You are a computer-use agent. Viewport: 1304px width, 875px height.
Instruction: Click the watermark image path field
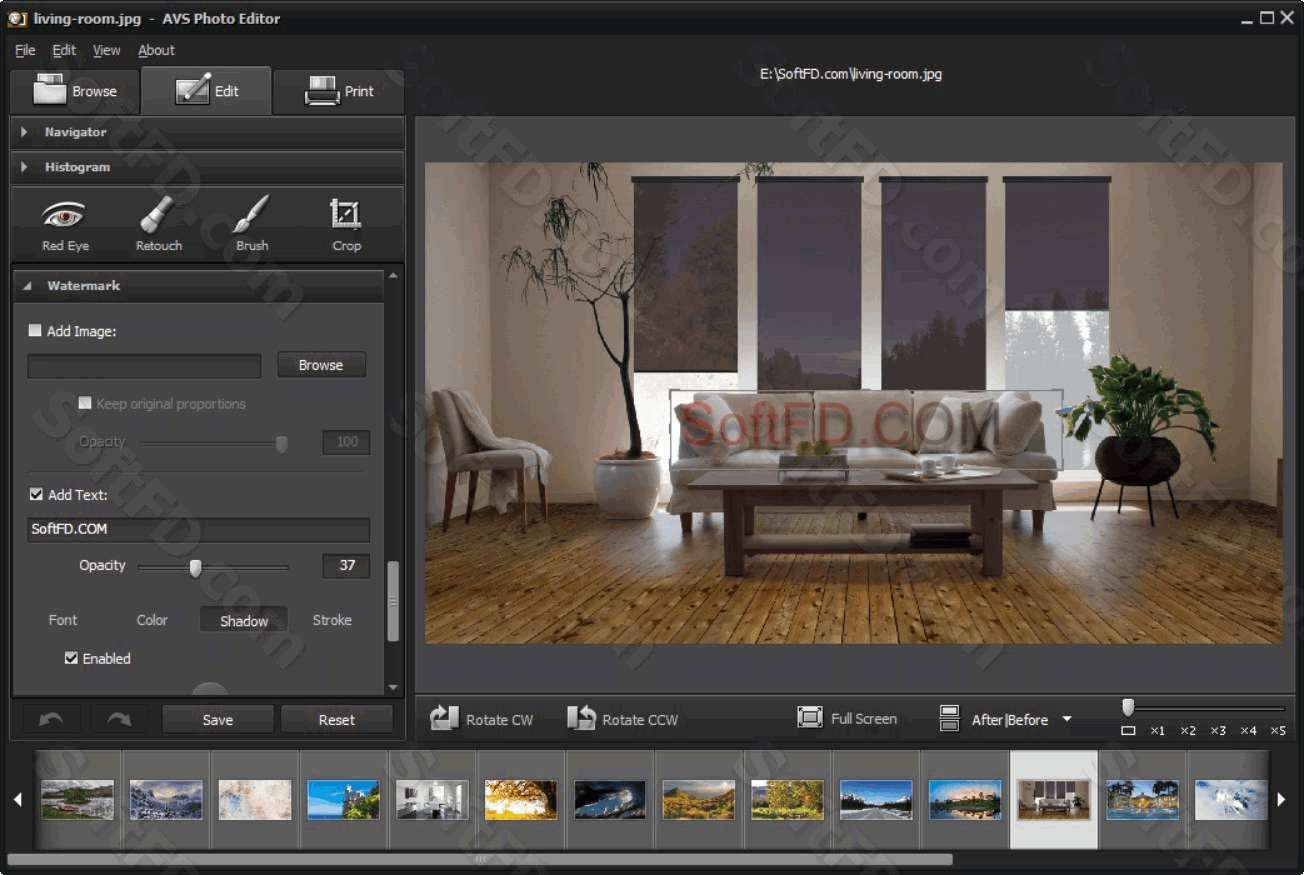(x=144, y=366)
